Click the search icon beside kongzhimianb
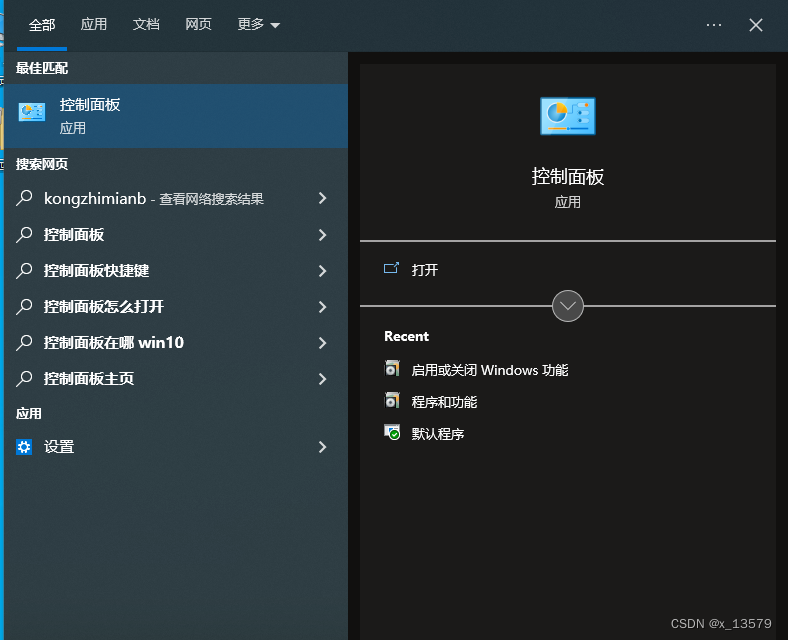Image resolution: width=788 pixels, height=640 pixels. click(x=24, y=198)
